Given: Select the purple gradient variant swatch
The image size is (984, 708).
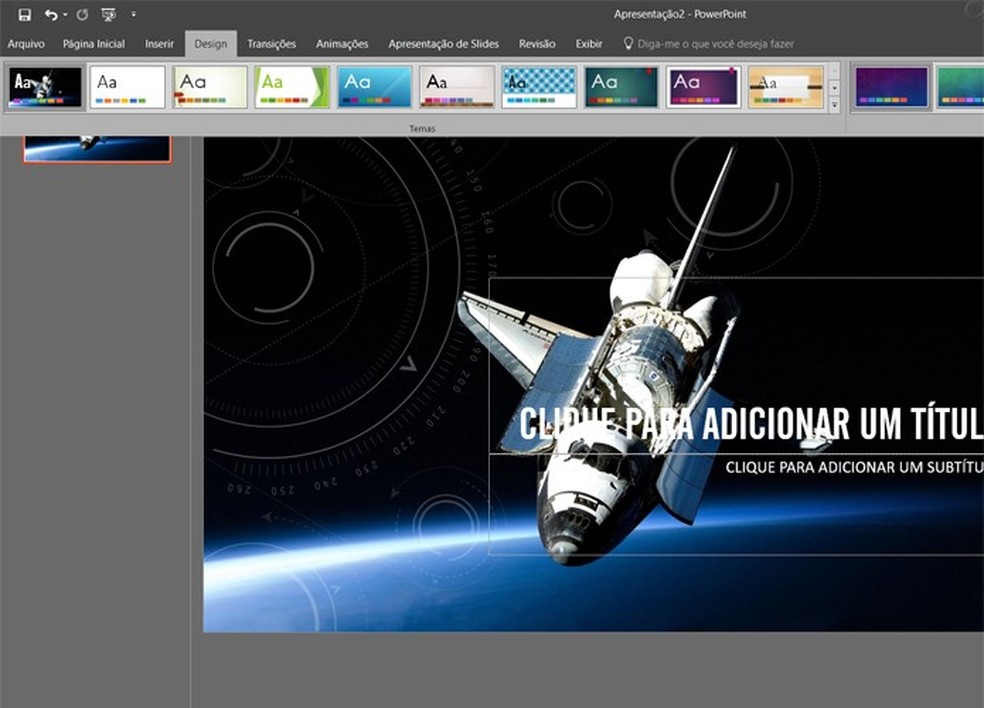Looking at the screenshot, I should [892, 87].
